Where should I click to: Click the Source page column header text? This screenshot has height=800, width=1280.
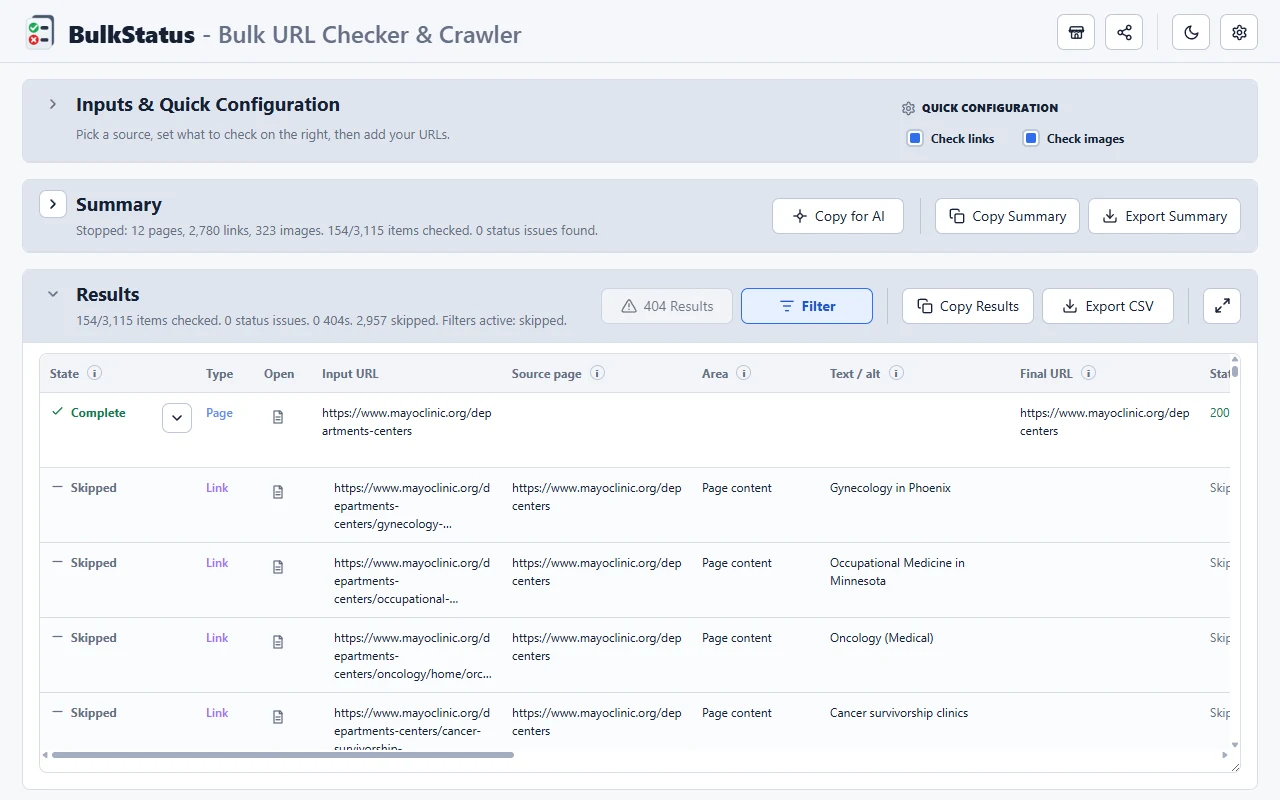[547, 374]
